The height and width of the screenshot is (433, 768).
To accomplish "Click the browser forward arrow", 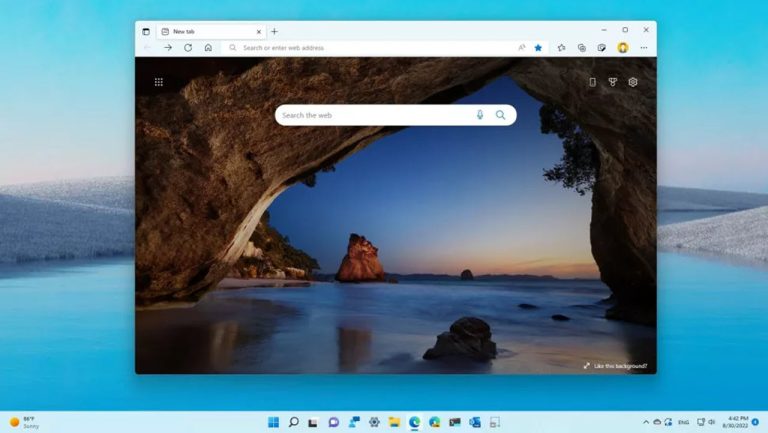I will coord(168,48).
